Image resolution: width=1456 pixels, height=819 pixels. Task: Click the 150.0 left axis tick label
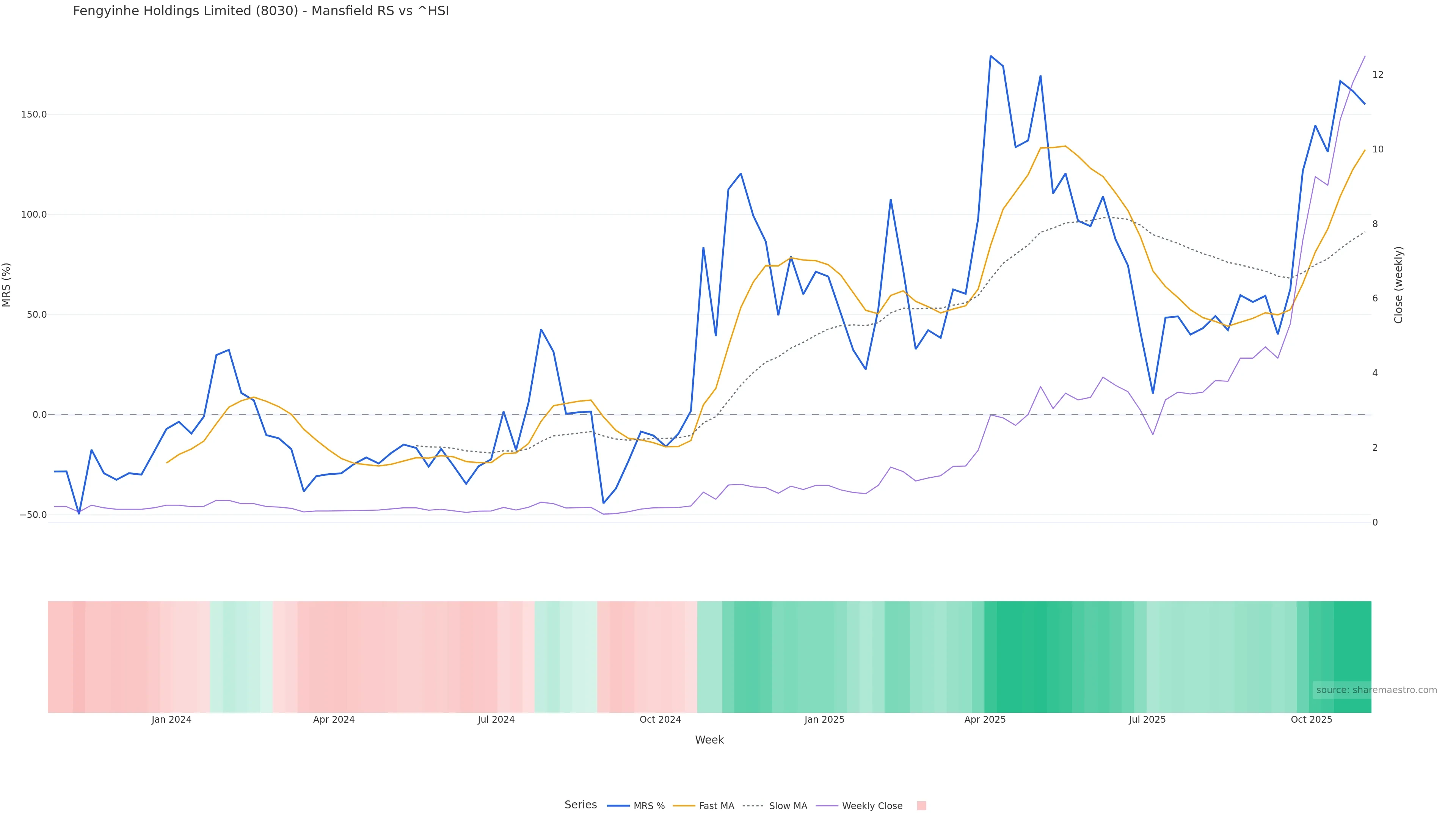[34, 114]
